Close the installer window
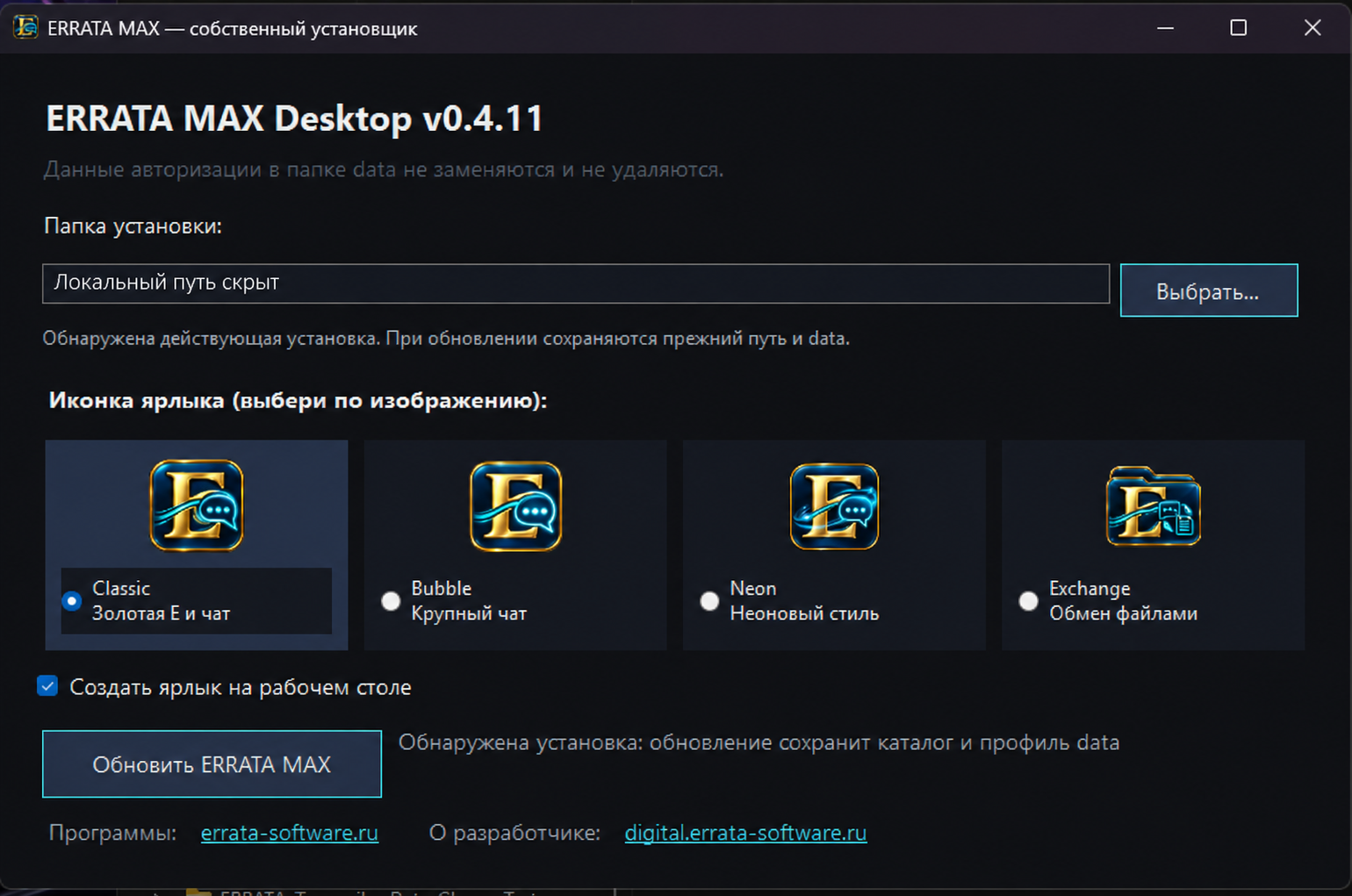The height and width of the screenshot is (896, 1352). (x=1312, y=28)
